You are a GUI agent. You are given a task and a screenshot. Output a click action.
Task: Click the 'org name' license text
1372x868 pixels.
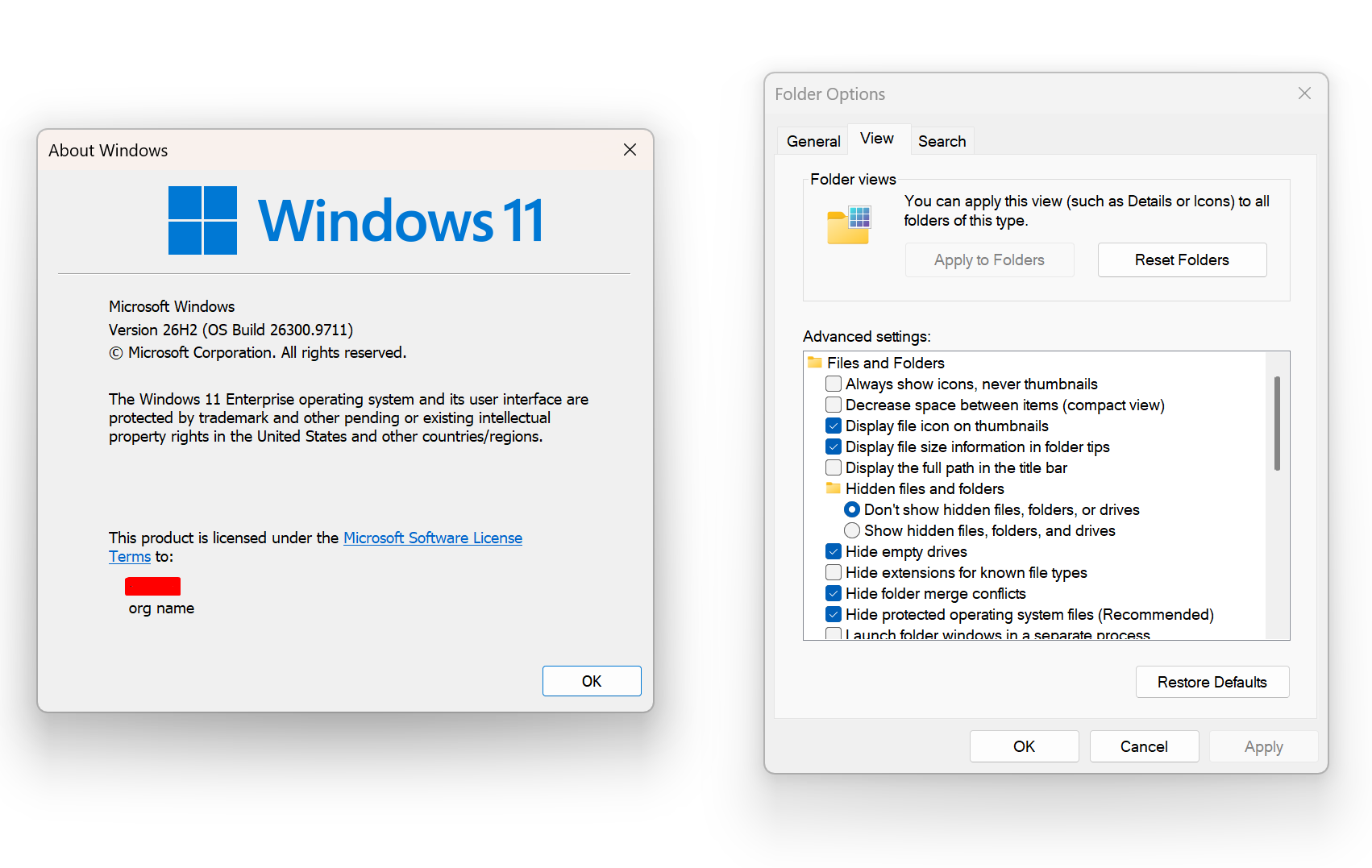[161, 608]
